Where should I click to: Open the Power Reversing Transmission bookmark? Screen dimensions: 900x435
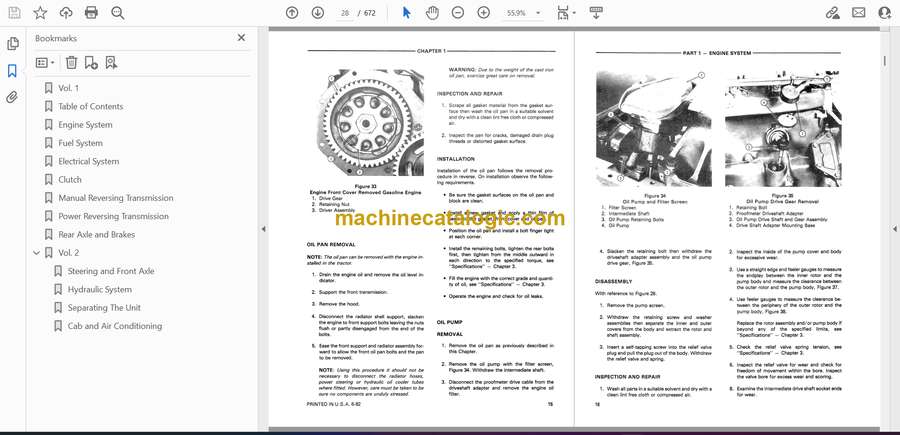(114, 216)
